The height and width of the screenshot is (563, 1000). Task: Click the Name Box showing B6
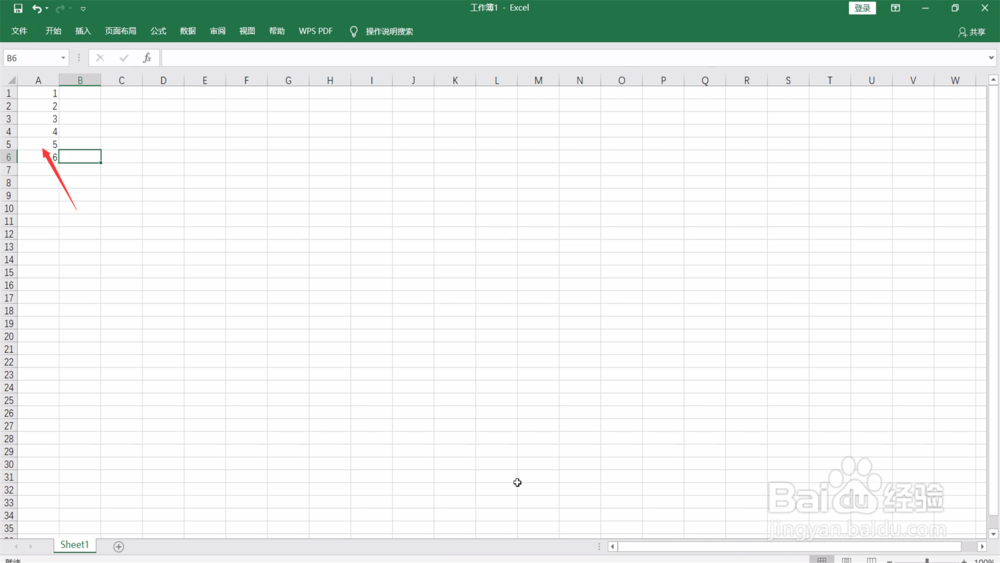coord(31,58)
